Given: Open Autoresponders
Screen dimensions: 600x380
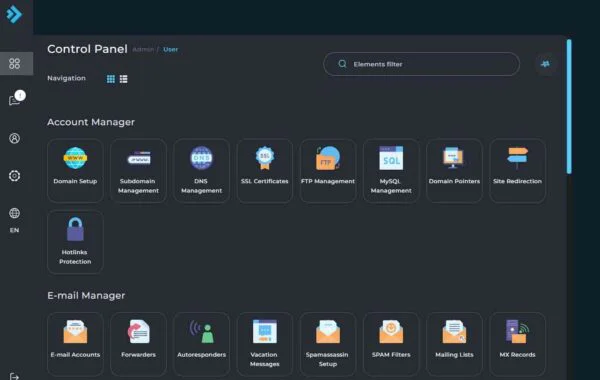Looking at the screenshot, I should 201,344.
